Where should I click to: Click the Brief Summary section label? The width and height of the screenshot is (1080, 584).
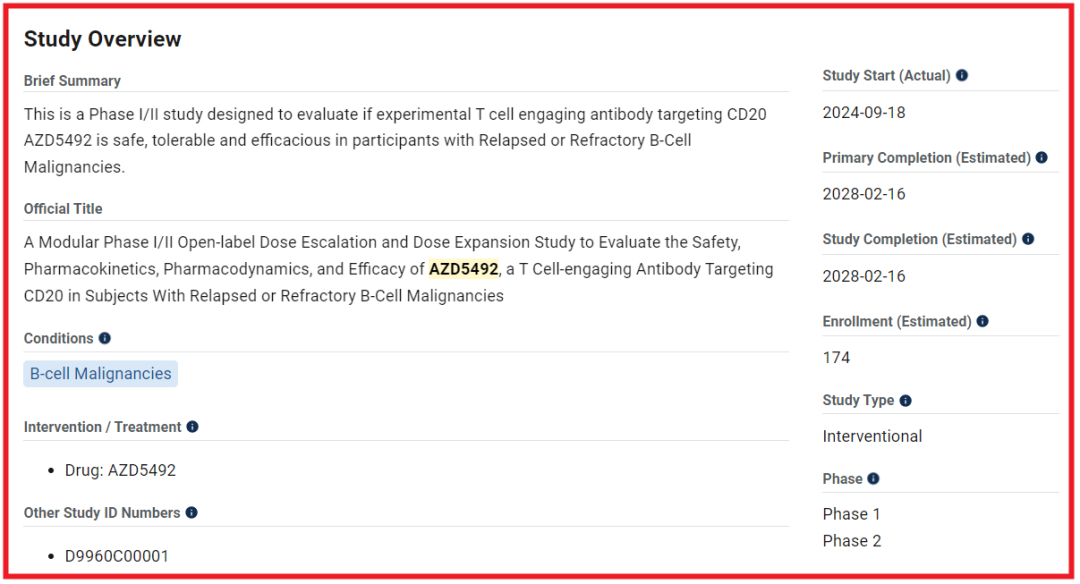72,81
